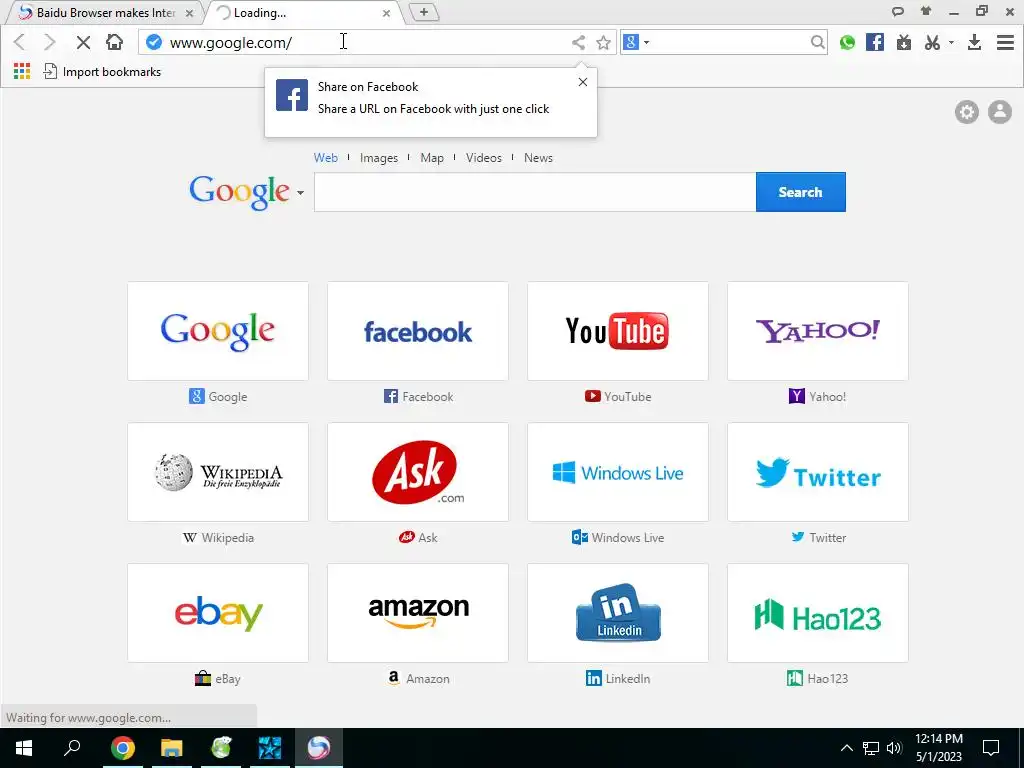Open the LinkedIn speed dial tile
Image resolution: width=1024 pixels, height=768 pixels.
click(618, 613)
